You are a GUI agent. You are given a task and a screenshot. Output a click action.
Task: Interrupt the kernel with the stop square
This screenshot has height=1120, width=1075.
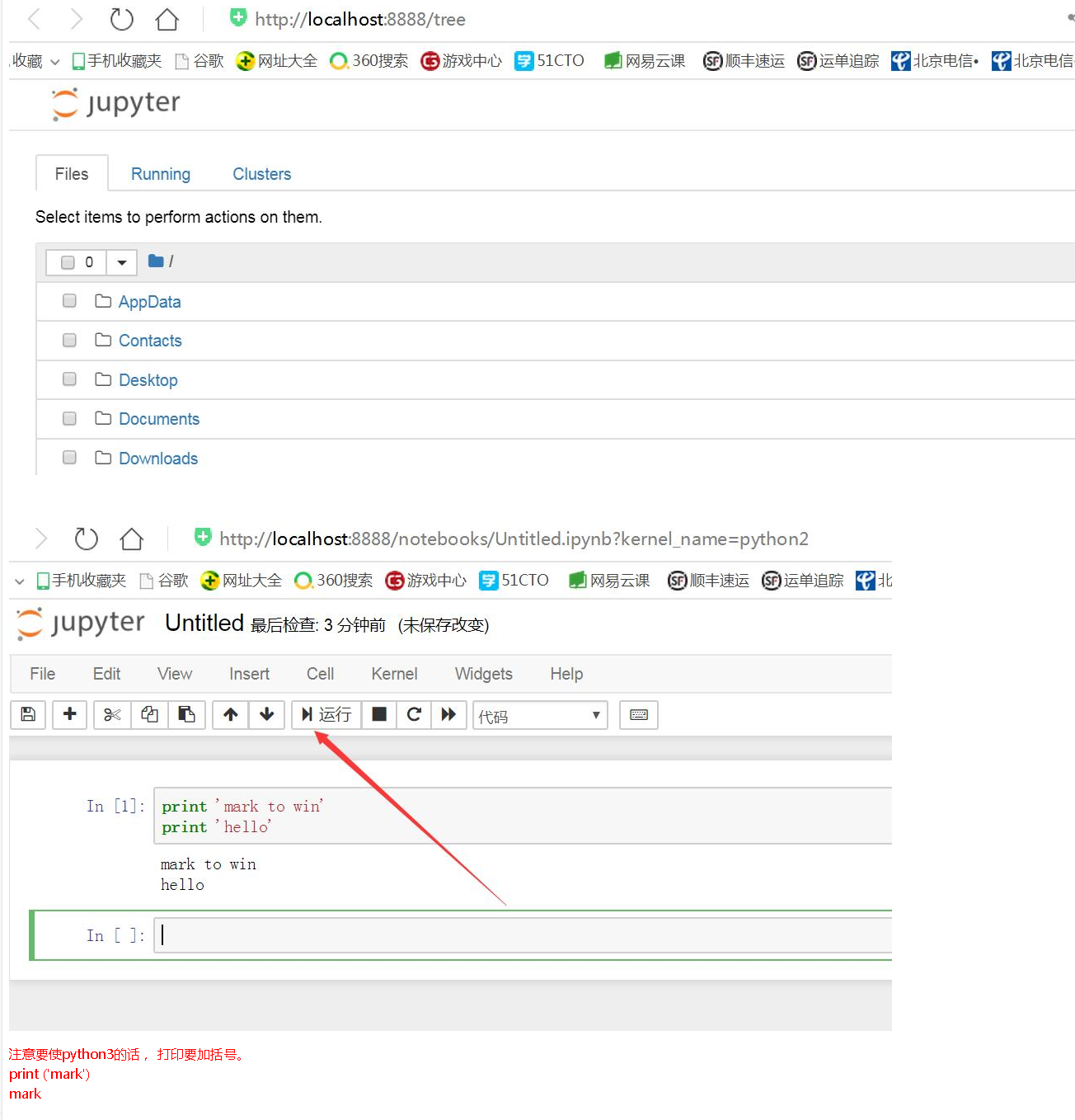pyautogui.click(x=379, y=714)
